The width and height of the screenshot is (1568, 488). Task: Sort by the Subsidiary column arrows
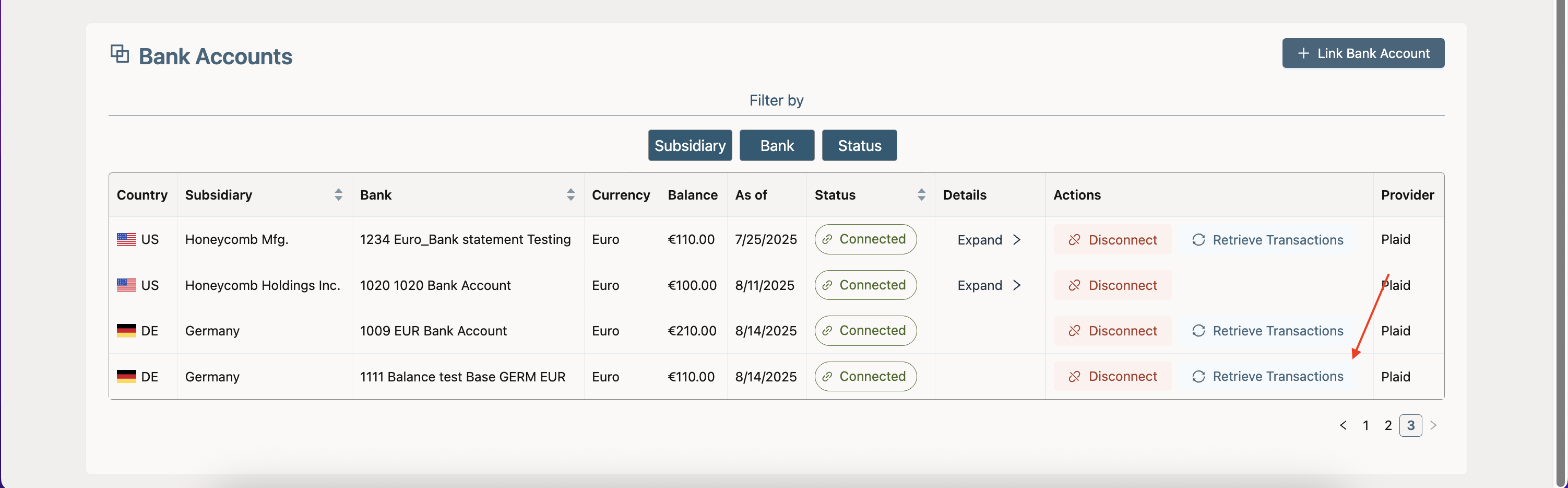pyautogui.click(x=338, y=195)
